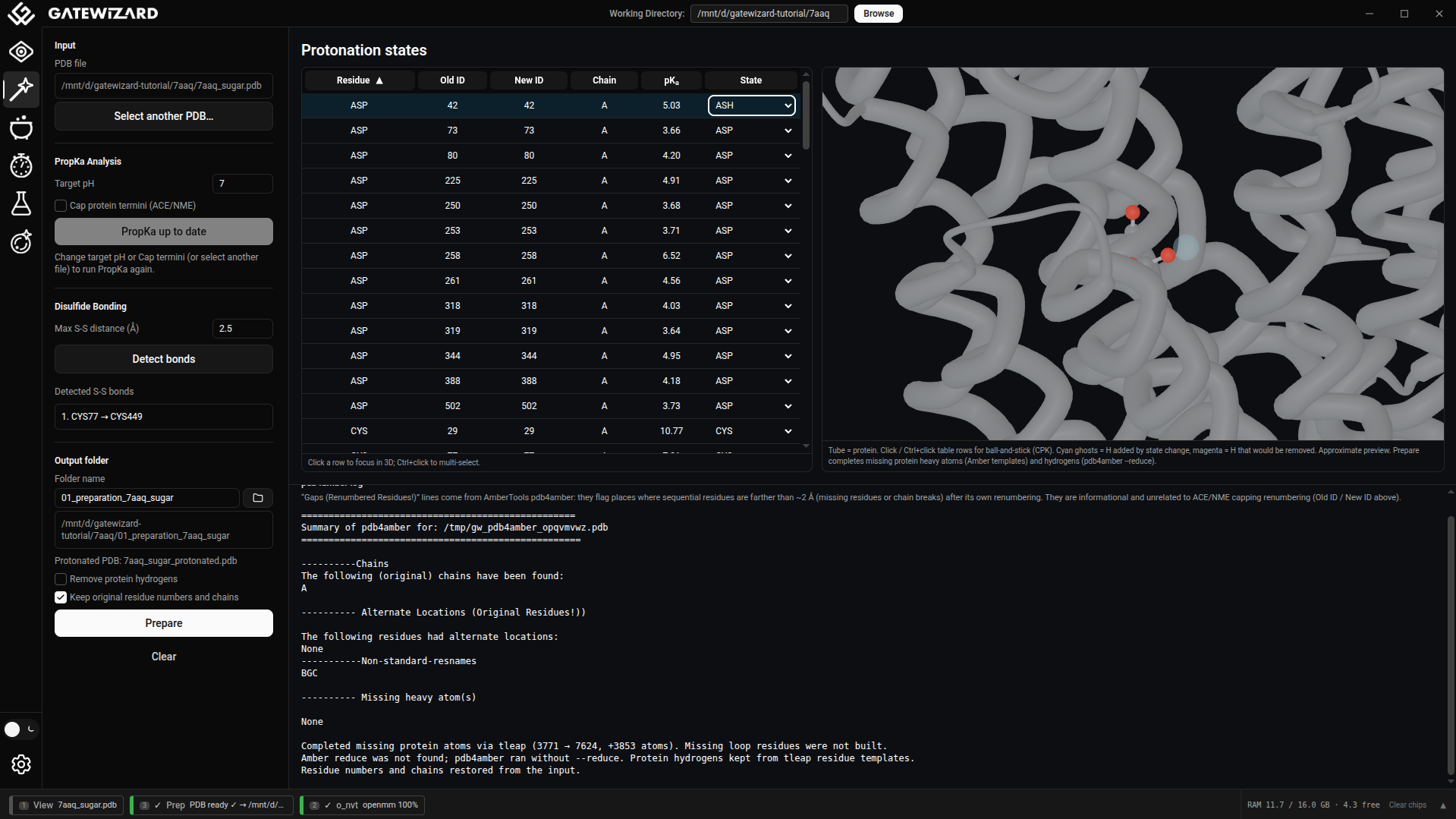Open output folder browse icon
The image size is (1456, 819).
click(x=258, y=498)
